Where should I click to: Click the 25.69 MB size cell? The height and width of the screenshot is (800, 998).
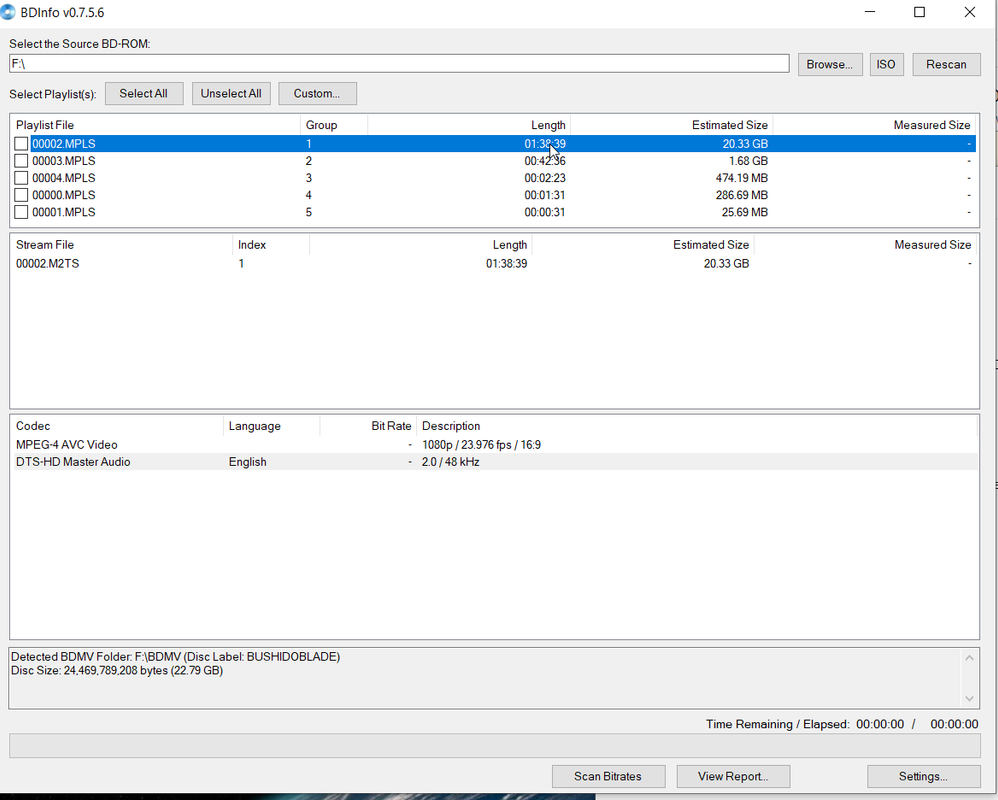(745, 213)
